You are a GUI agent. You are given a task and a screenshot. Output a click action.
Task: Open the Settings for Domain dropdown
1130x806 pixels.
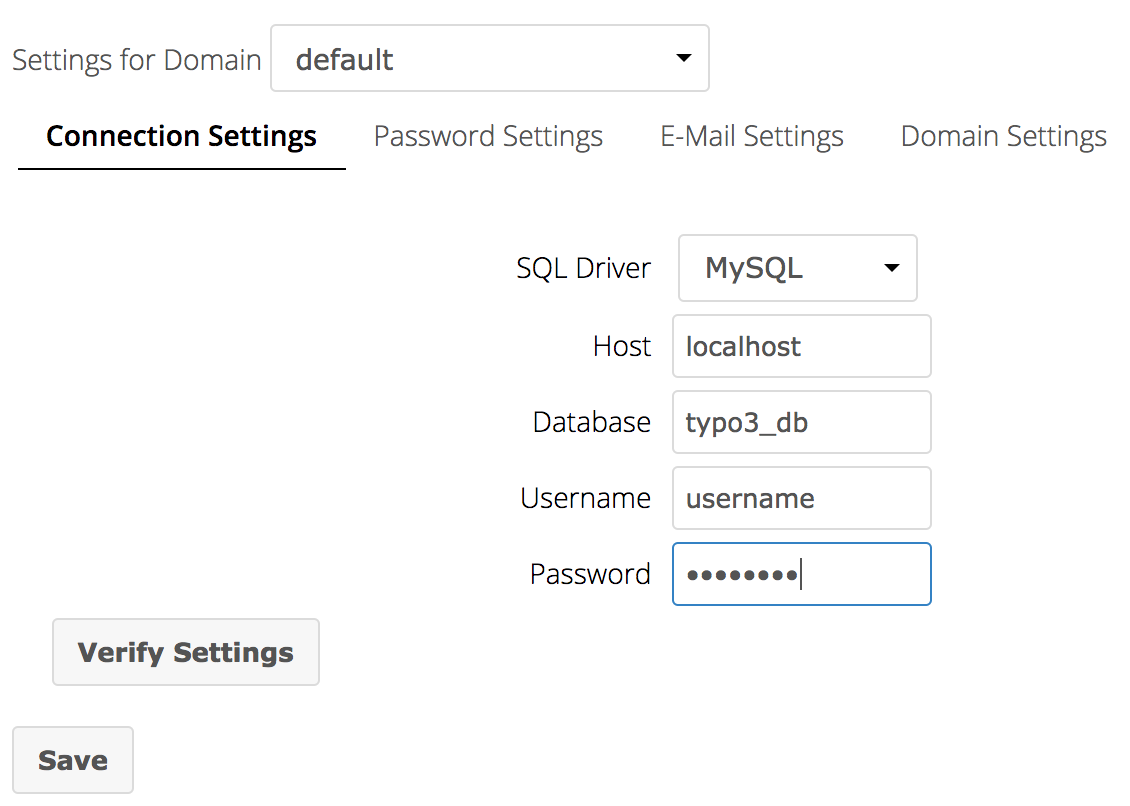click(x=489, y=59)
